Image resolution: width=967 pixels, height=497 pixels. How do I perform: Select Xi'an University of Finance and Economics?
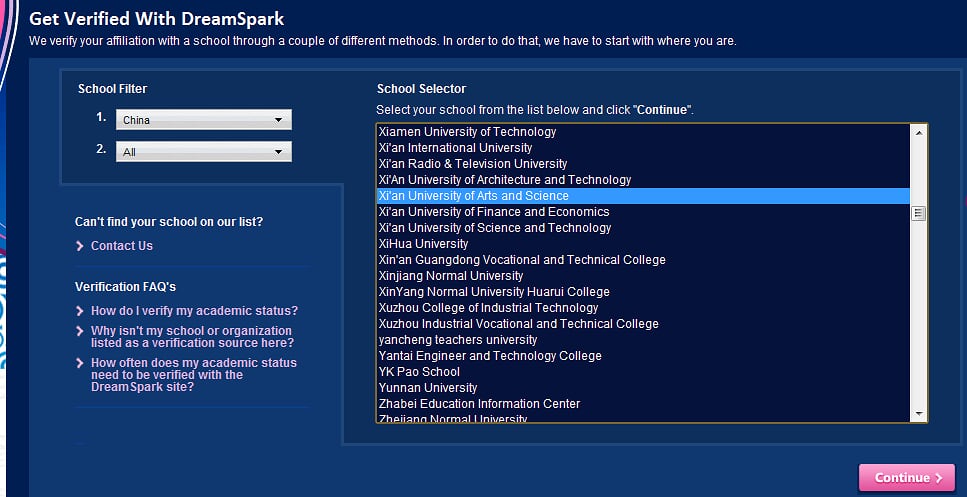(643, 212)
